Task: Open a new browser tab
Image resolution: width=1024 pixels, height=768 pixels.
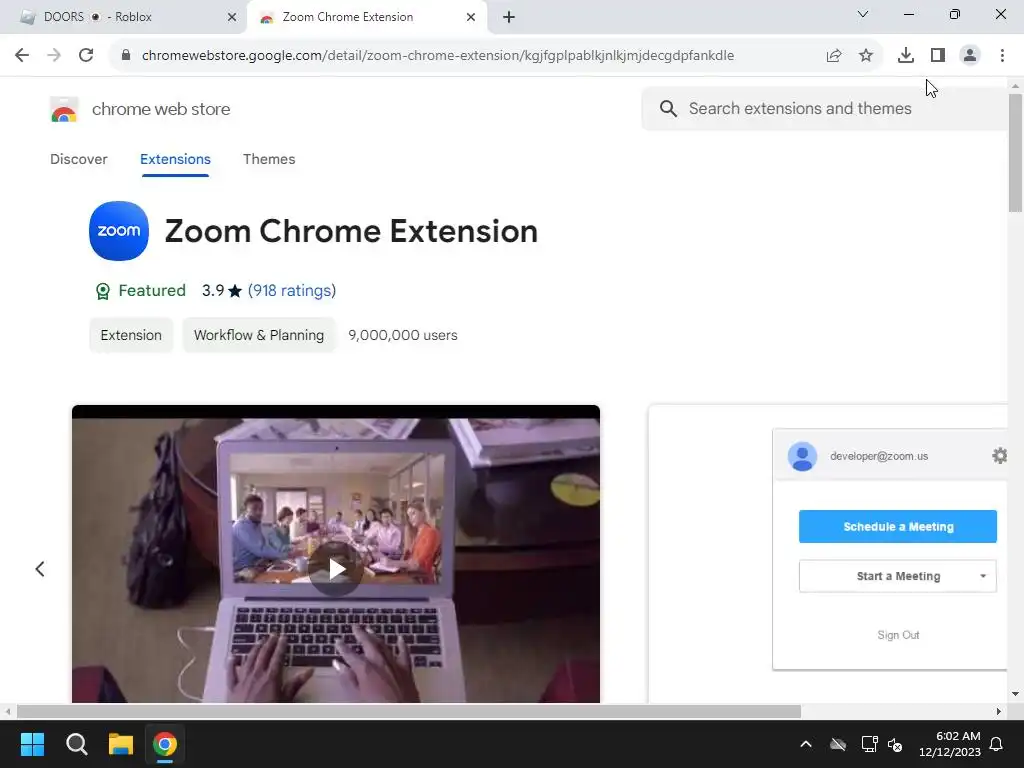Action: (509, 17)
